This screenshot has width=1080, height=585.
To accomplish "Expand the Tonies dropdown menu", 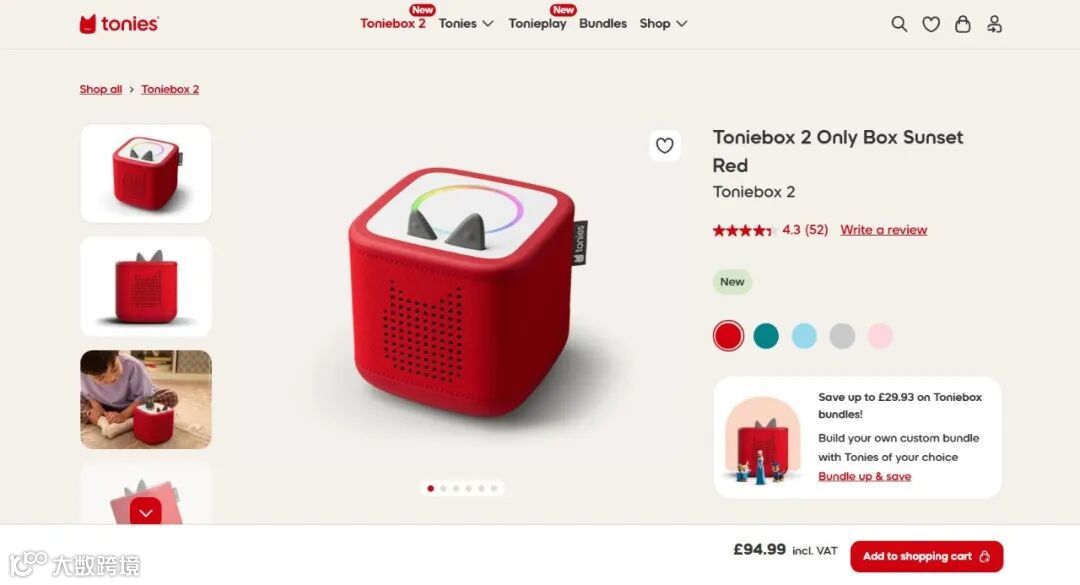I will pyautogui.click(x=466, y=23).
